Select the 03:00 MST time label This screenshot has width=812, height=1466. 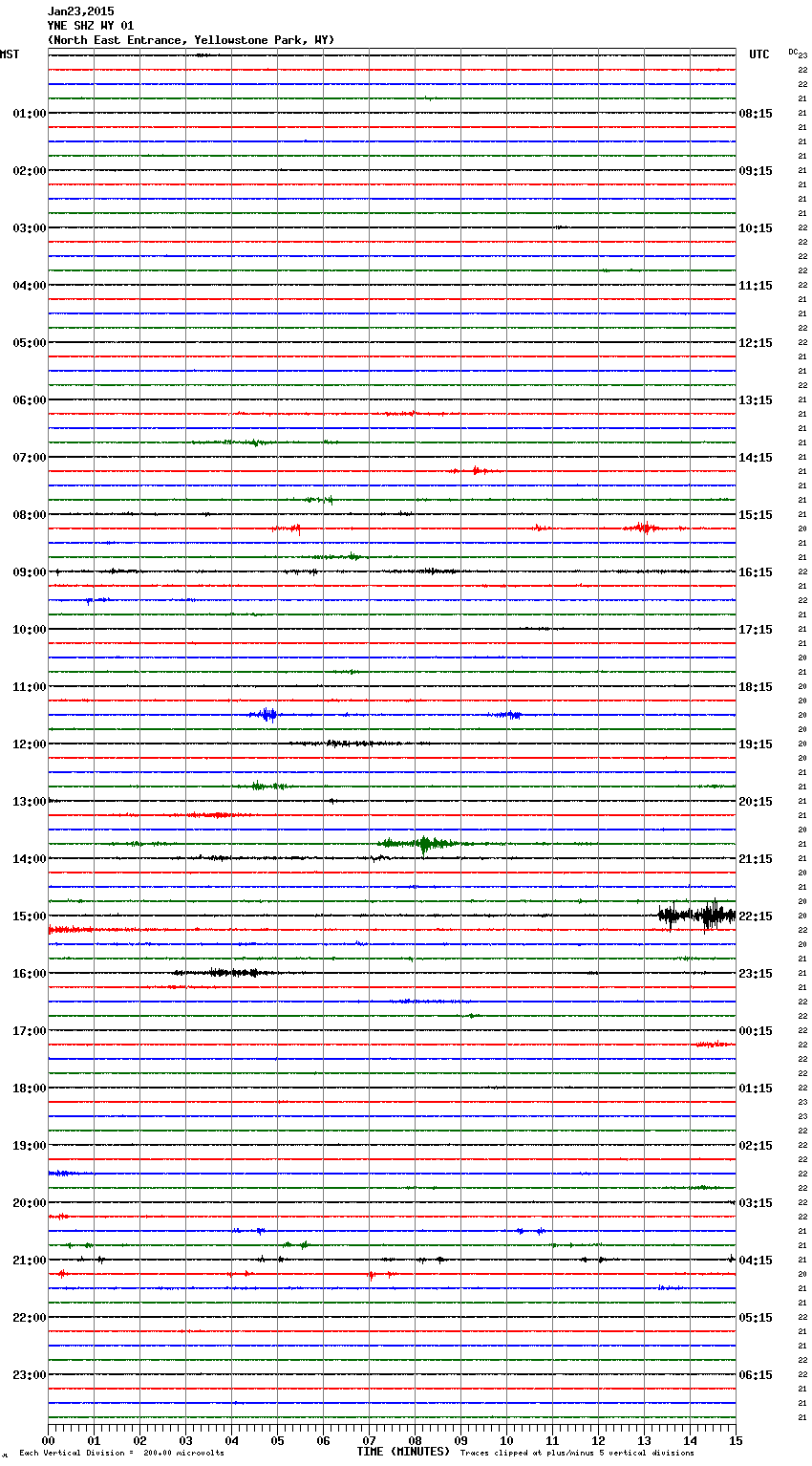(x=30, y=228)
